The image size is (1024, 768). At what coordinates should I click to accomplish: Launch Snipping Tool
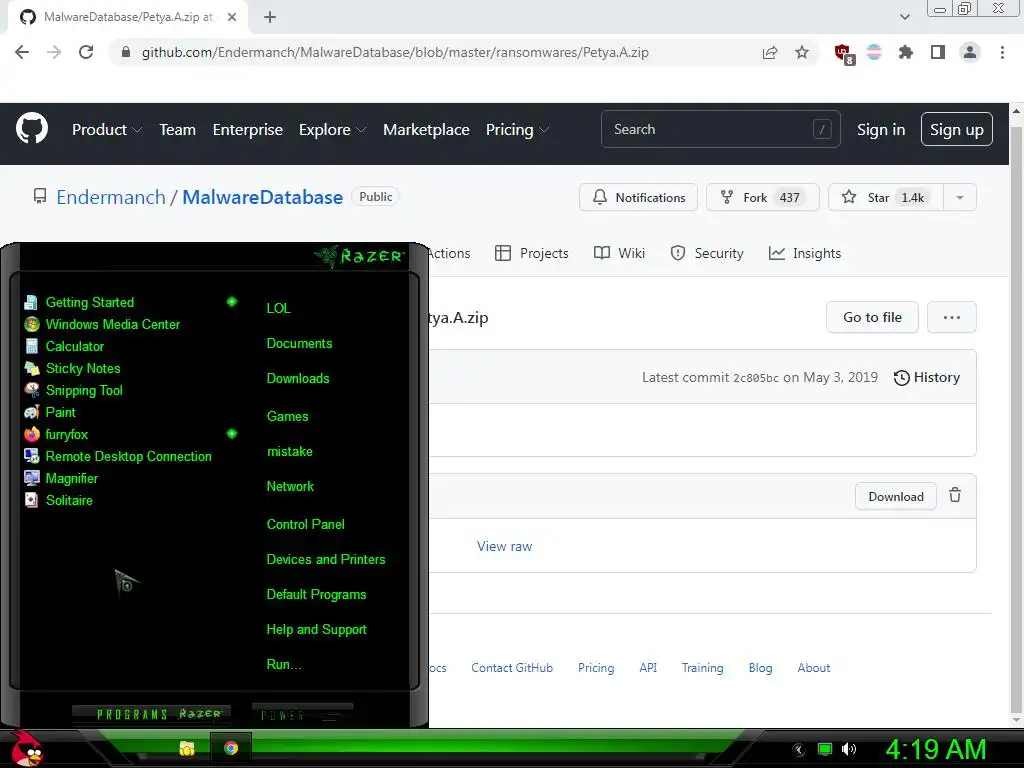[73, 391]
